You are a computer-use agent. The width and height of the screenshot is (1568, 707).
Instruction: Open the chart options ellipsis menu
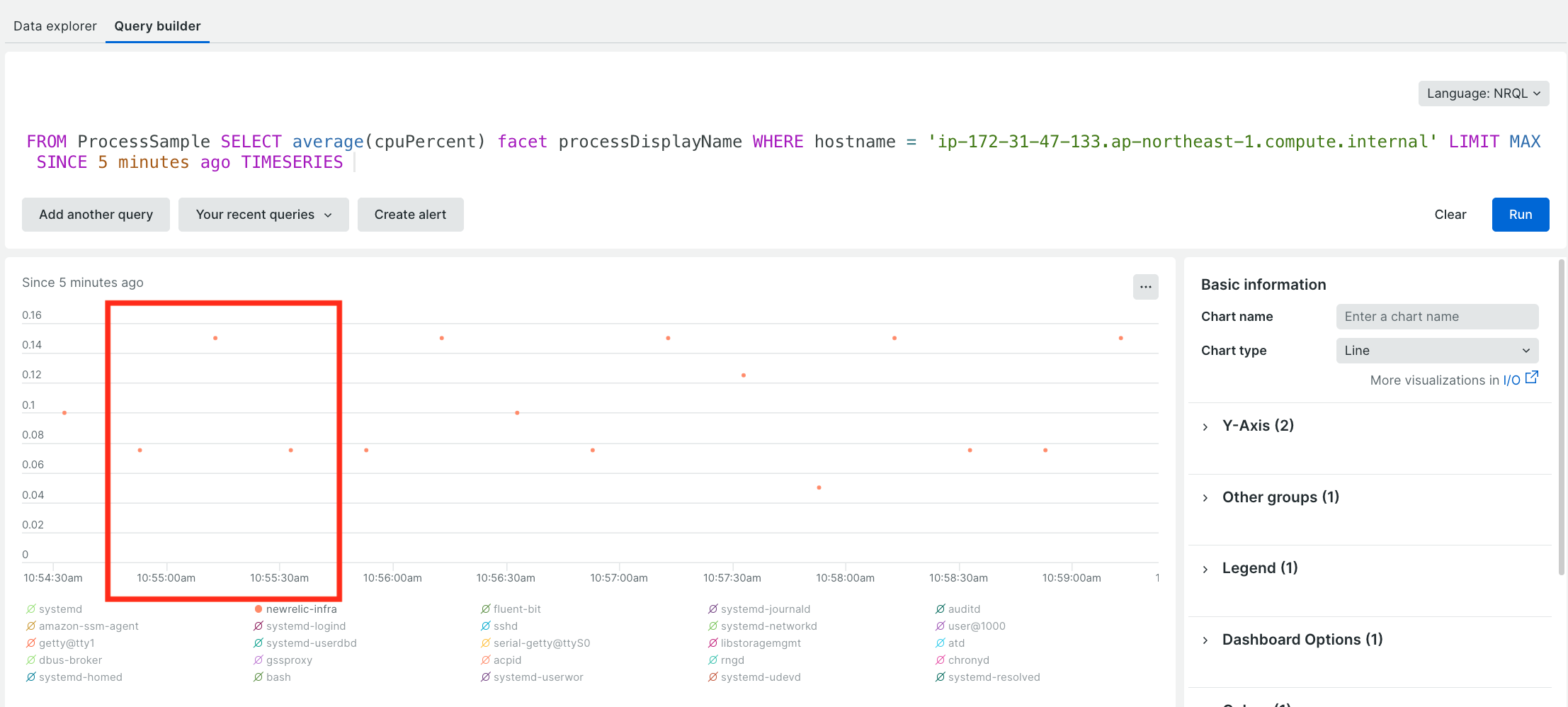pos(1145,287)
